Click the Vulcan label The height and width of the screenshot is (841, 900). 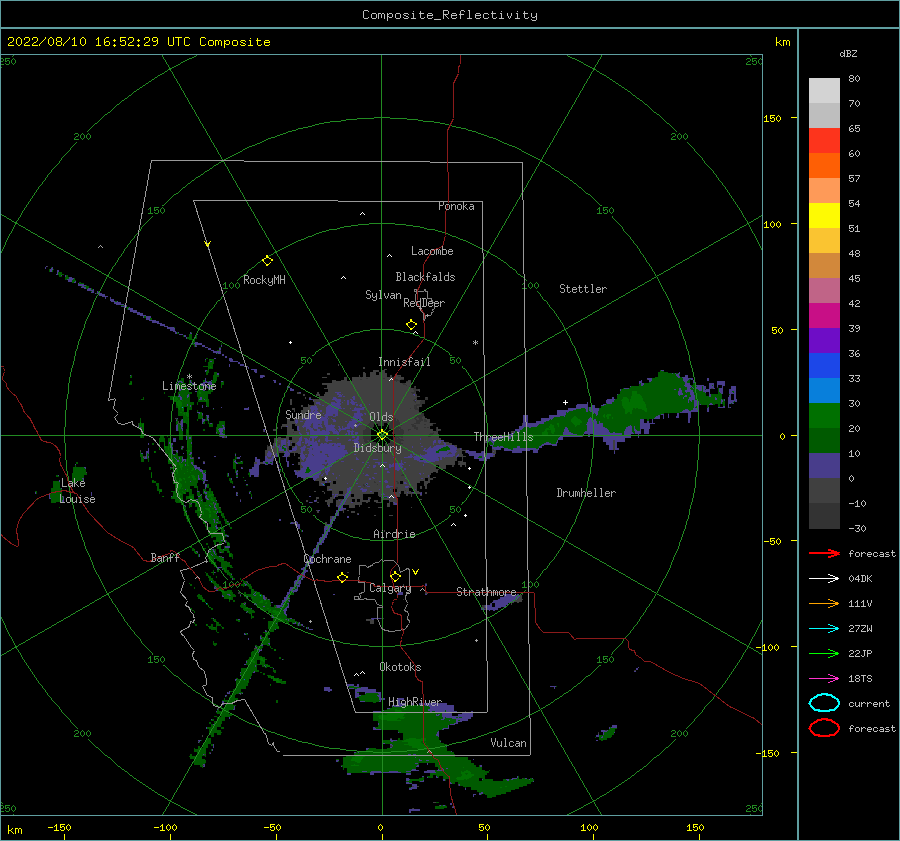pos(508,743)
